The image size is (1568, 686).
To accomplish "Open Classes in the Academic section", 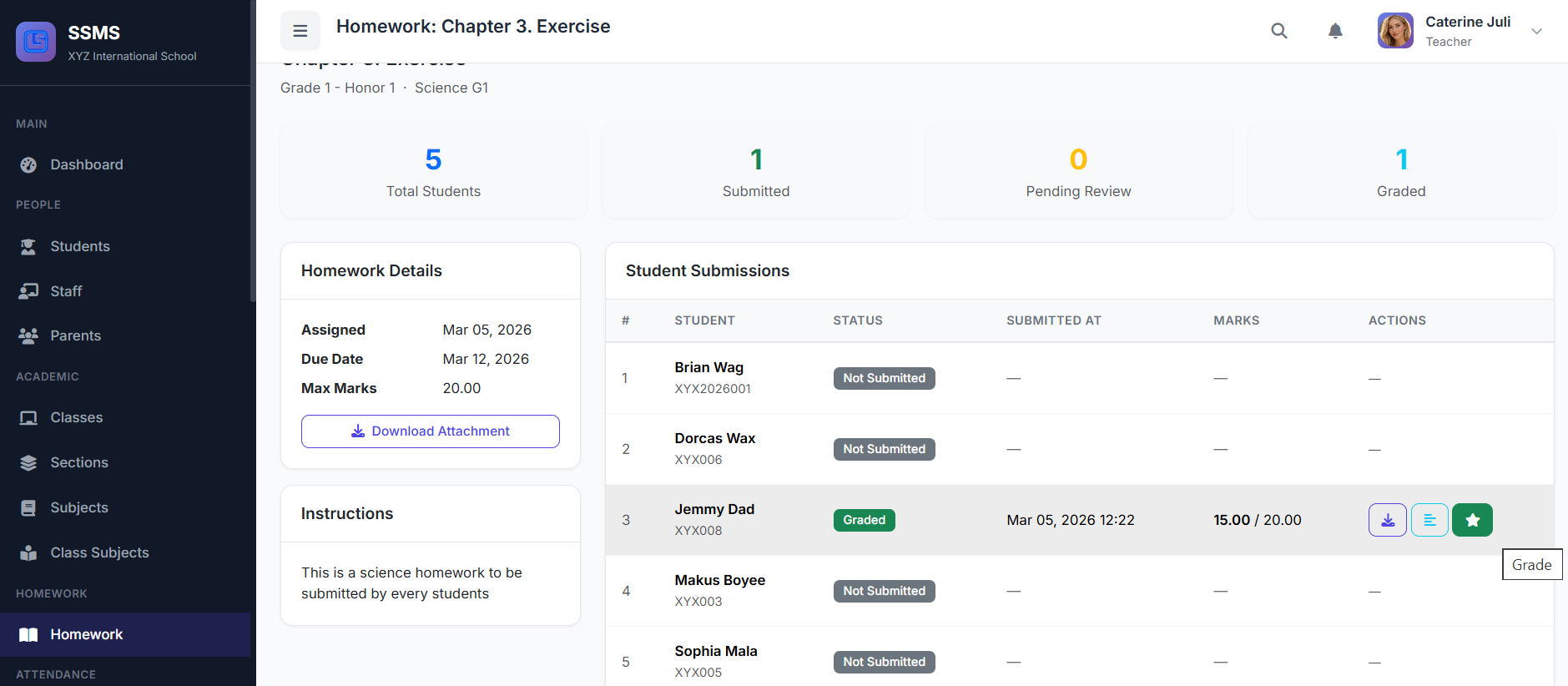I will [76, 417].
